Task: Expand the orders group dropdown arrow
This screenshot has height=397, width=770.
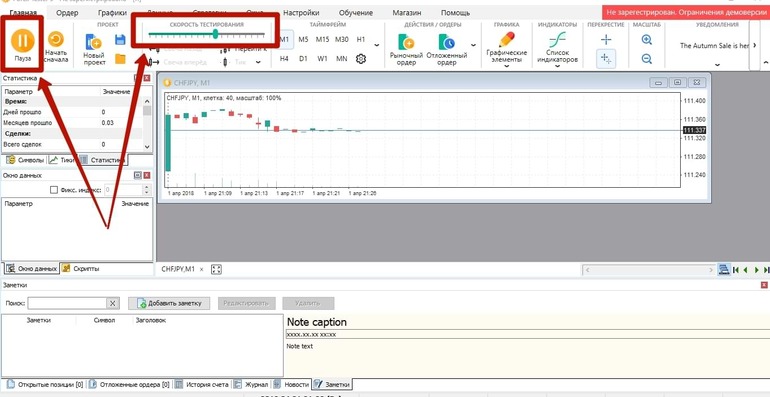Action: click(x=473, y=45)
